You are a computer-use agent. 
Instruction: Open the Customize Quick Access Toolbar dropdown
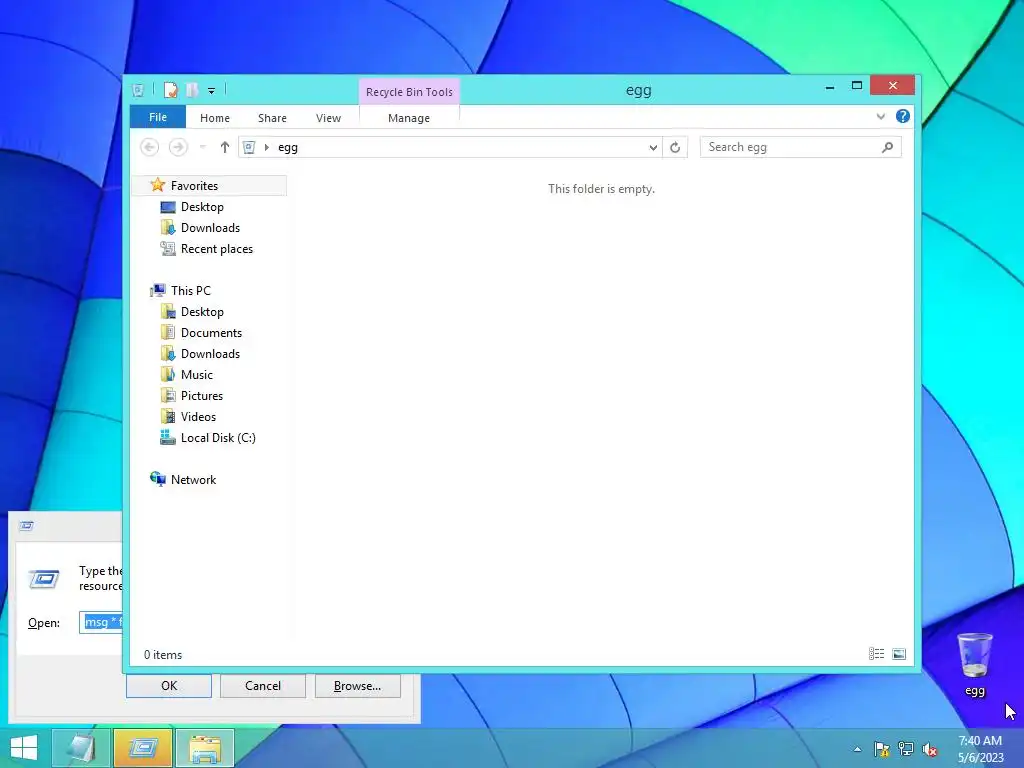[x=211, y=91]
